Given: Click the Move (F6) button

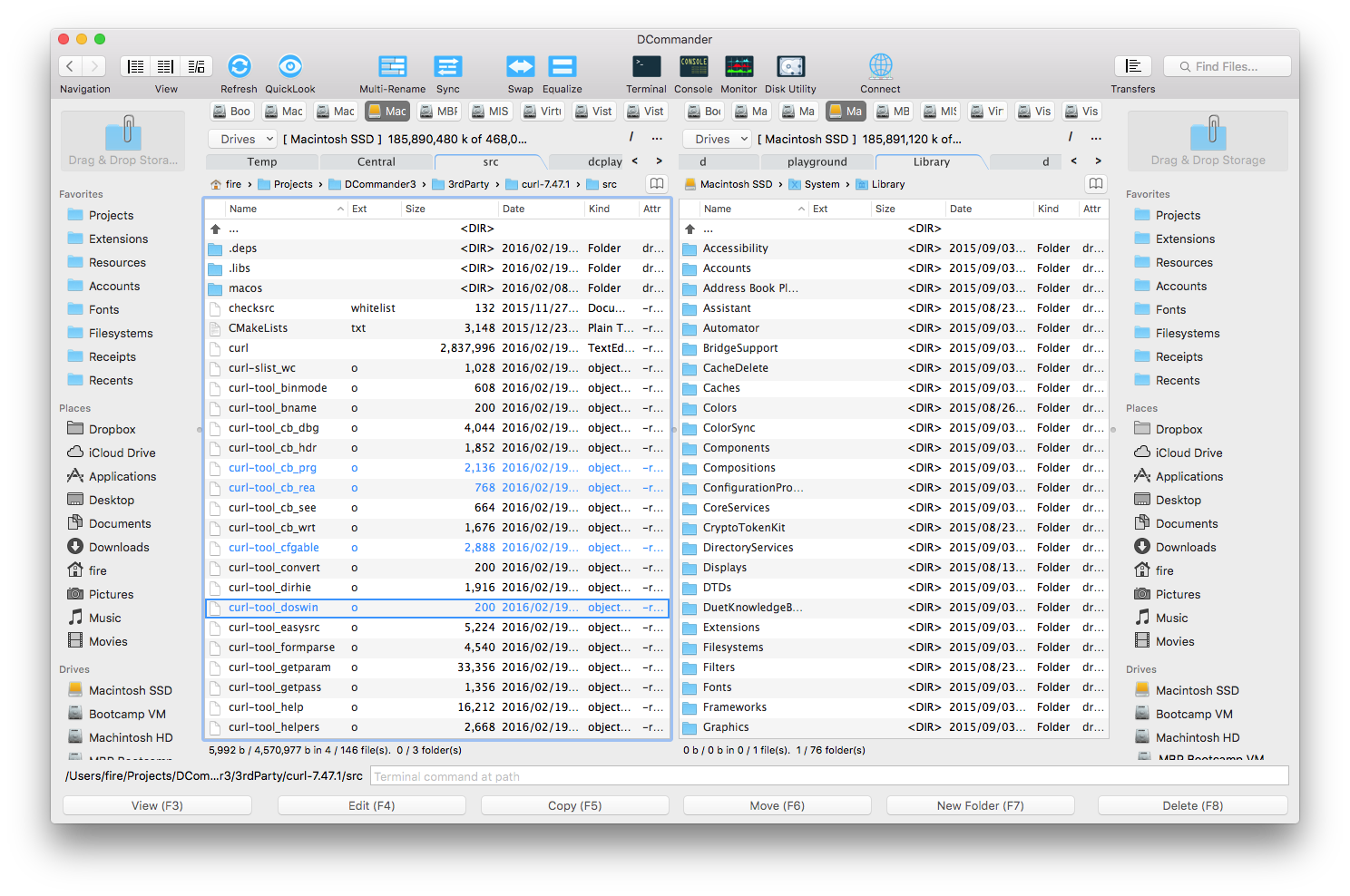Looking at the screenshot, I should tap(778, 805).
